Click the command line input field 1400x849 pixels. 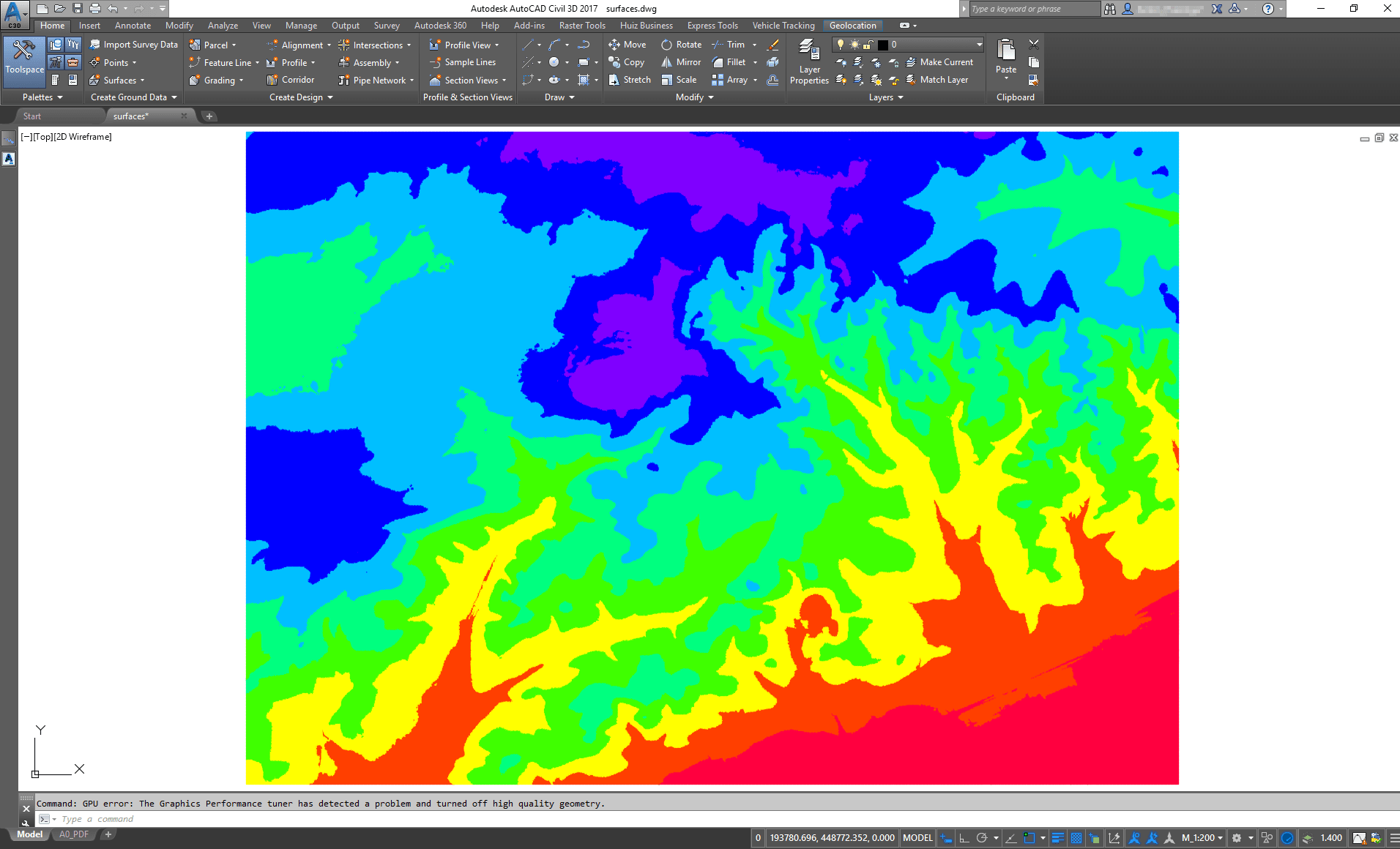coord(718,819)
